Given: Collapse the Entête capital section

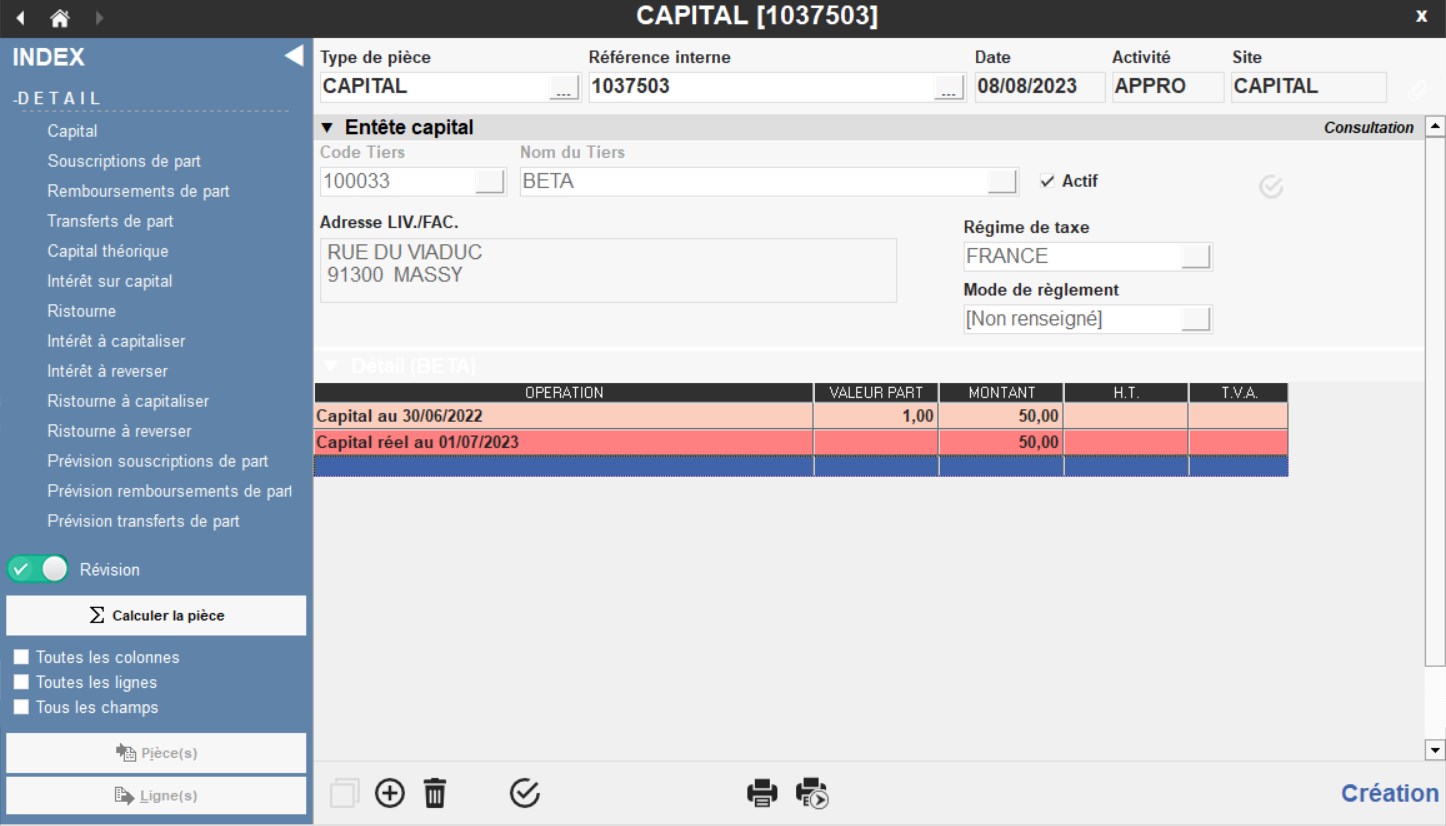Looking at the screenshot, I should 327,128.
